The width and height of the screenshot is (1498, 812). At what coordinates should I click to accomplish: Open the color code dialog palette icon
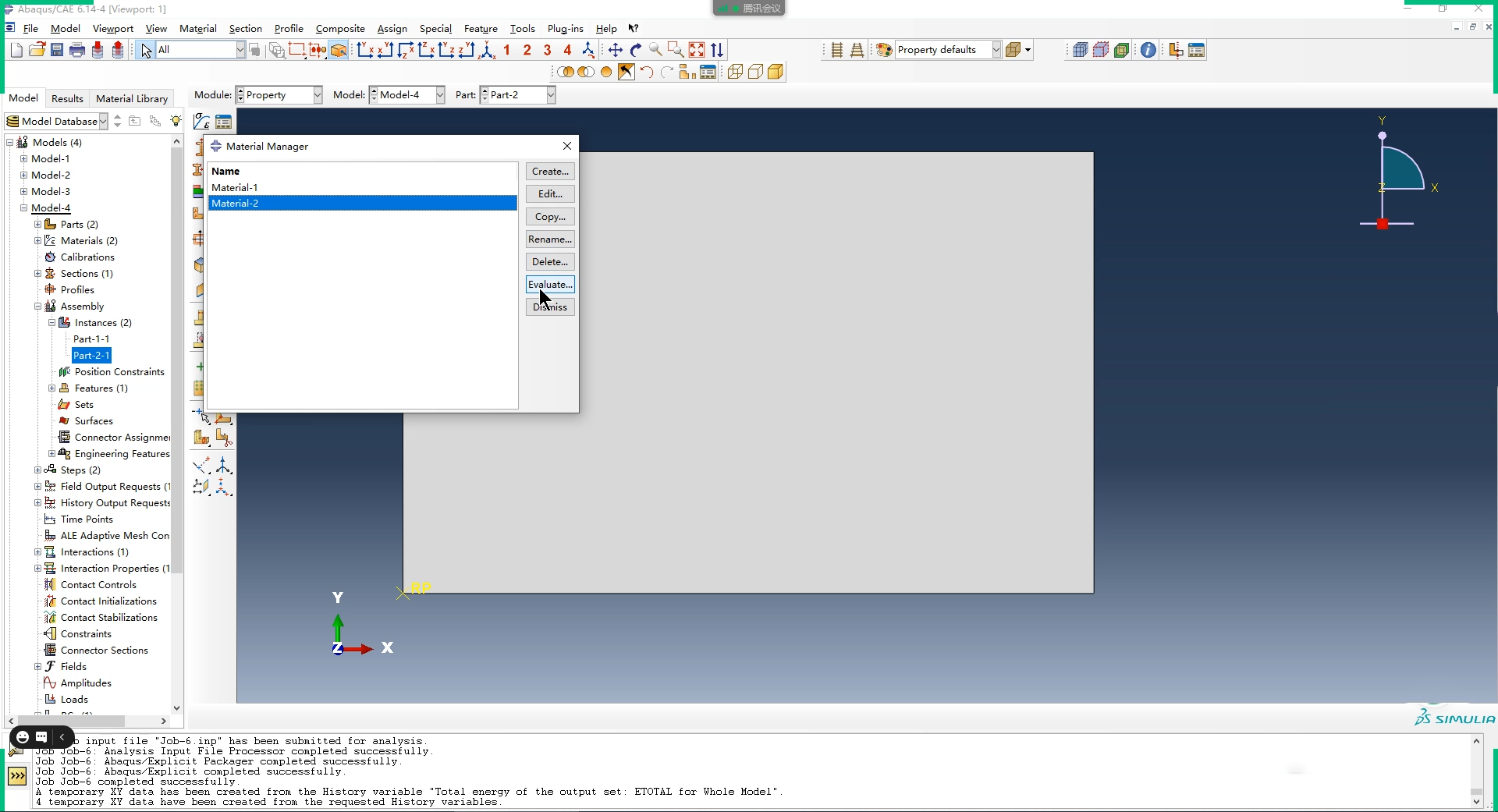(884, 50)
